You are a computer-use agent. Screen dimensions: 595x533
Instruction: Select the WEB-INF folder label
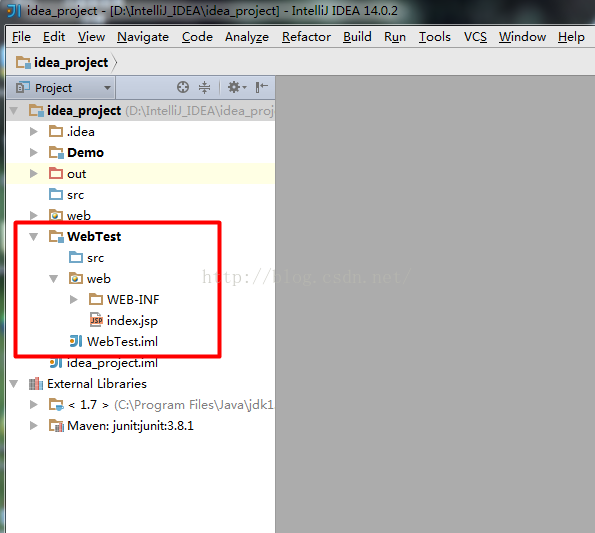click(133, 300)
